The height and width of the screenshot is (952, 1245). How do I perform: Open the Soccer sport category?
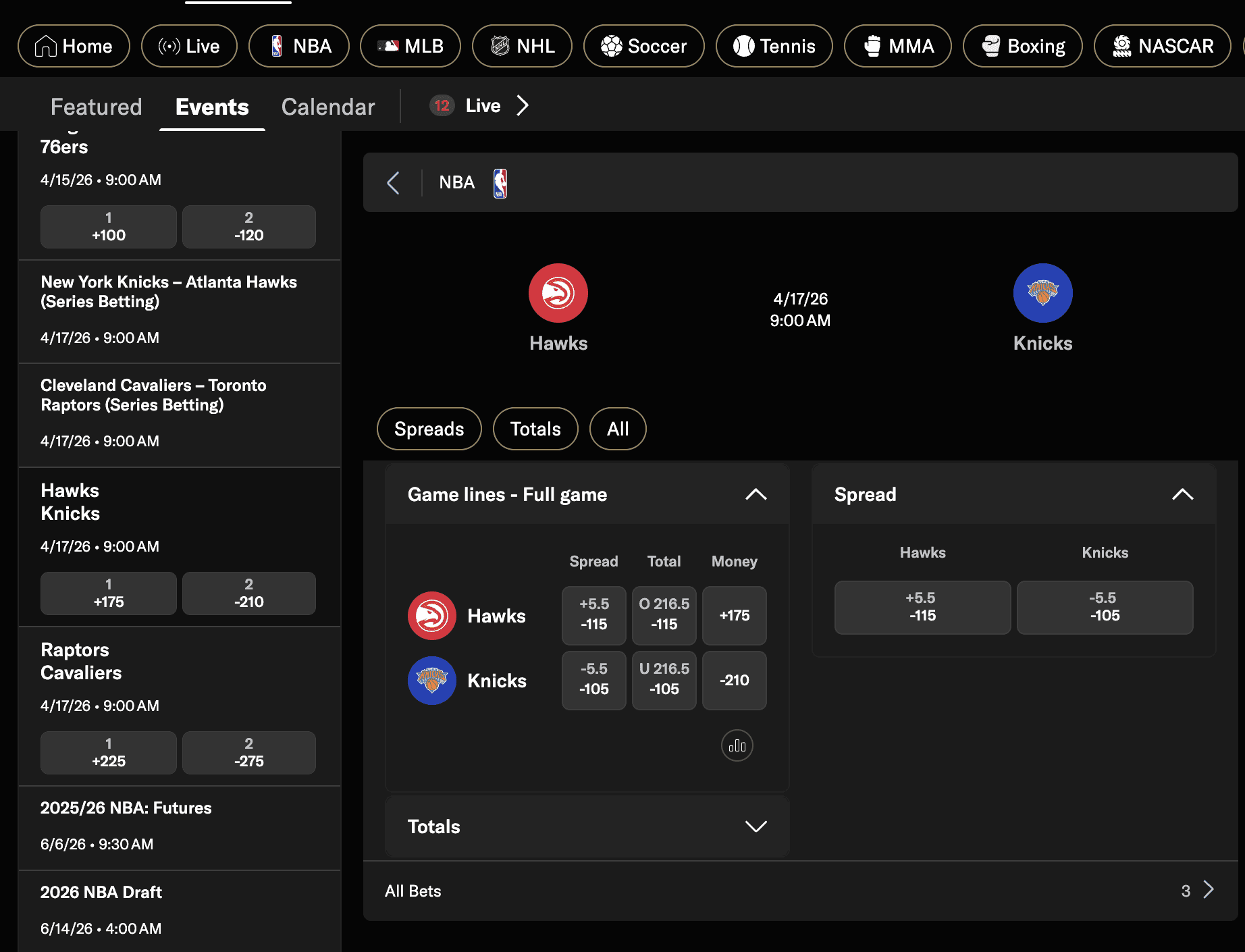point(643,46)
